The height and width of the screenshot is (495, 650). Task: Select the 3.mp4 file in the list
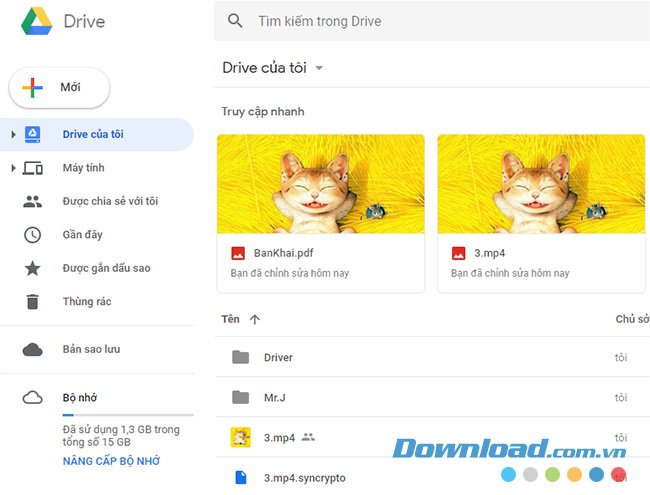(x=433, y=437)
